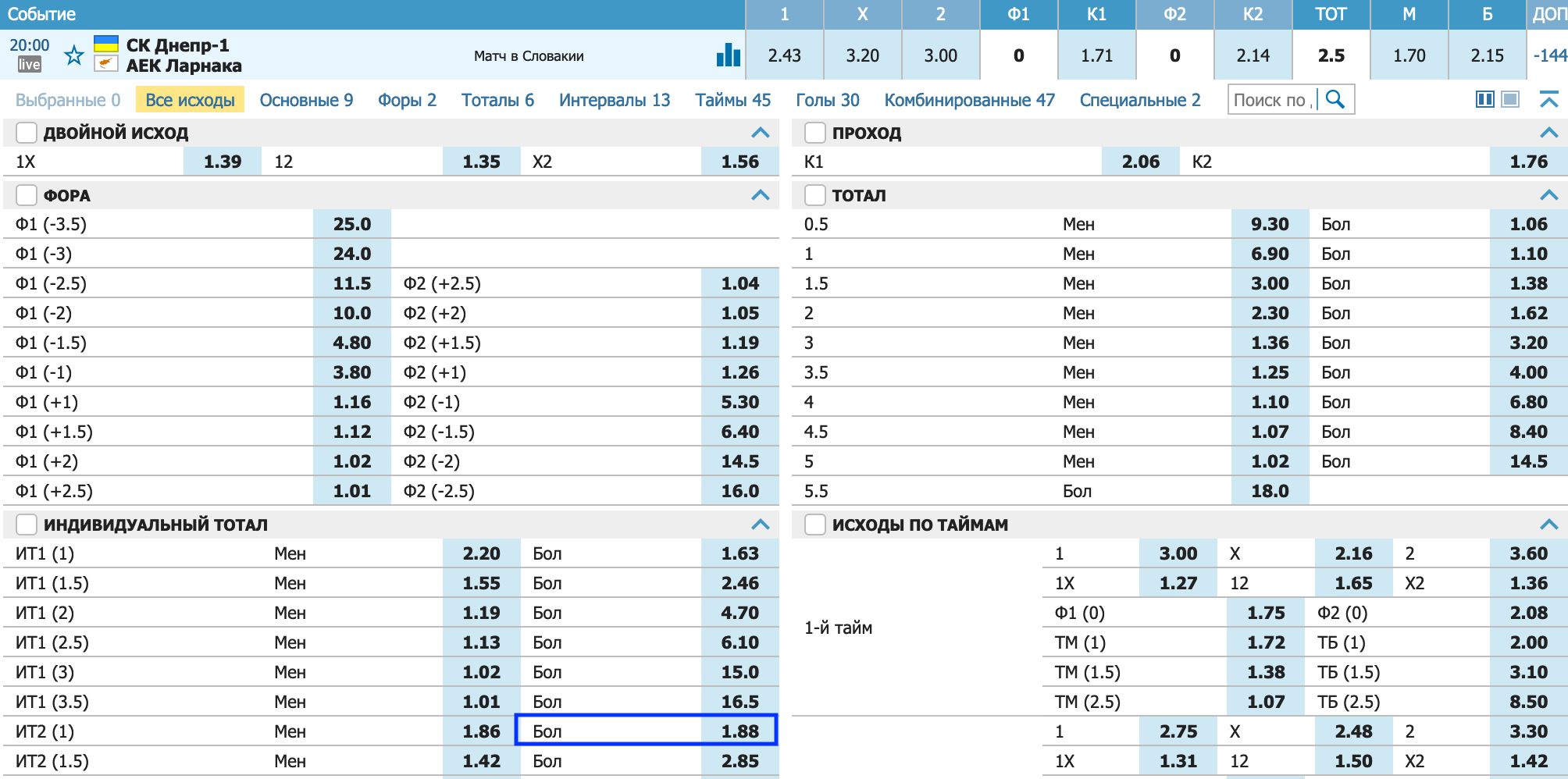
Task: Select first half Ф1 (0) odds 1.75
Action: point(1266,613)
